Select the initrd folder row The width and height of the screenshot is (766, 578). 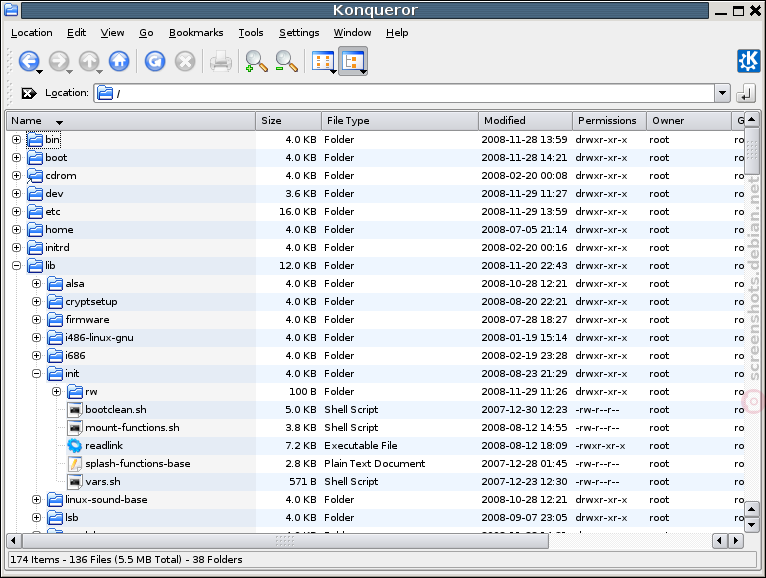pos(375,248)
